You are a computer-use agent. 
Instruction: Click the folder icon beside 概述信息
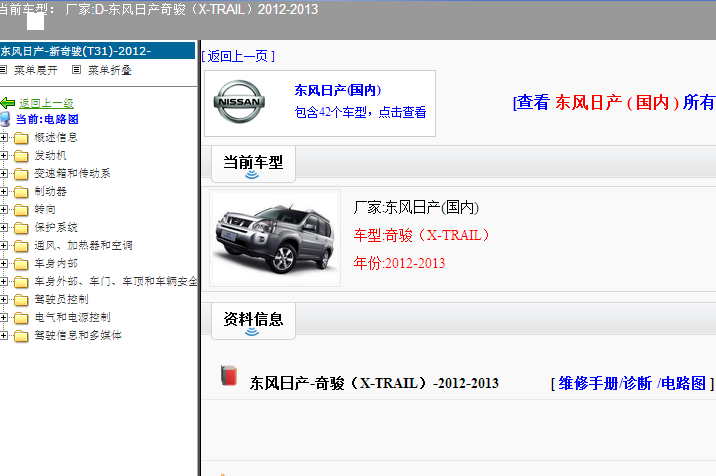21,138
